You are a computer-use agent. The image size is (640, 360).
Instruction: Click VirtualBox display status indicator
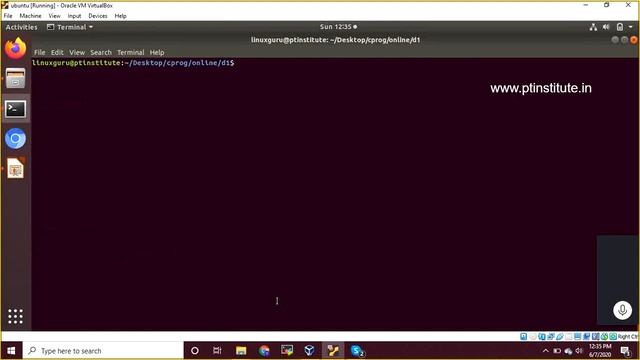coord(578,336)
